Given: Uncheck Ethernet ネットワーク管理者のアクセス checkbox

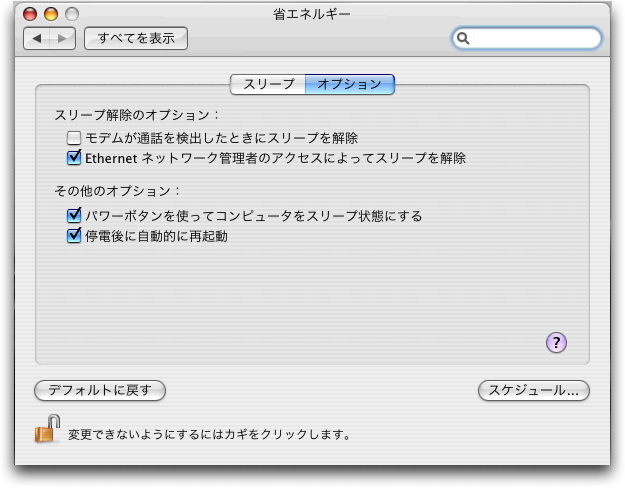Looking at the screenshot, I should click(x=74, y=158).
